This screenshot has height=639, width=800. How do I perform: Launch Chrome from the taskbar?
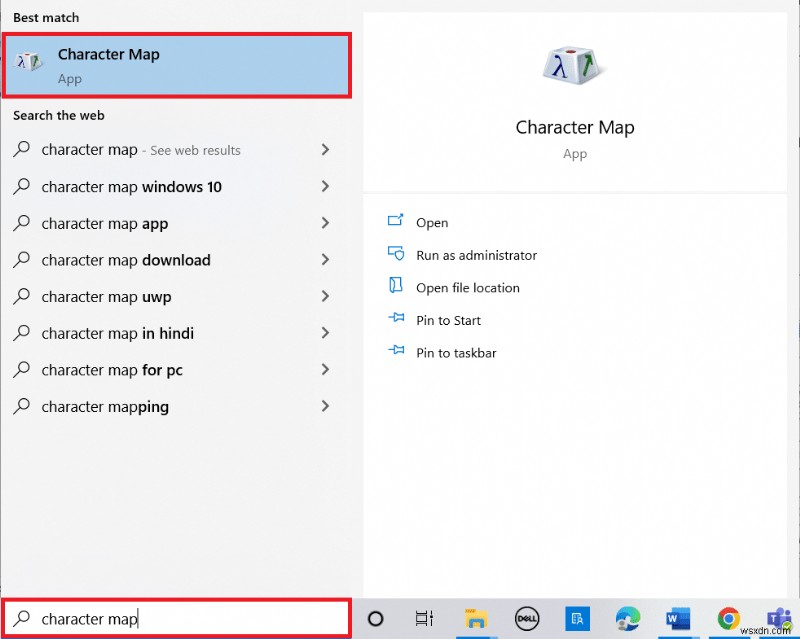tap(727, 618)
